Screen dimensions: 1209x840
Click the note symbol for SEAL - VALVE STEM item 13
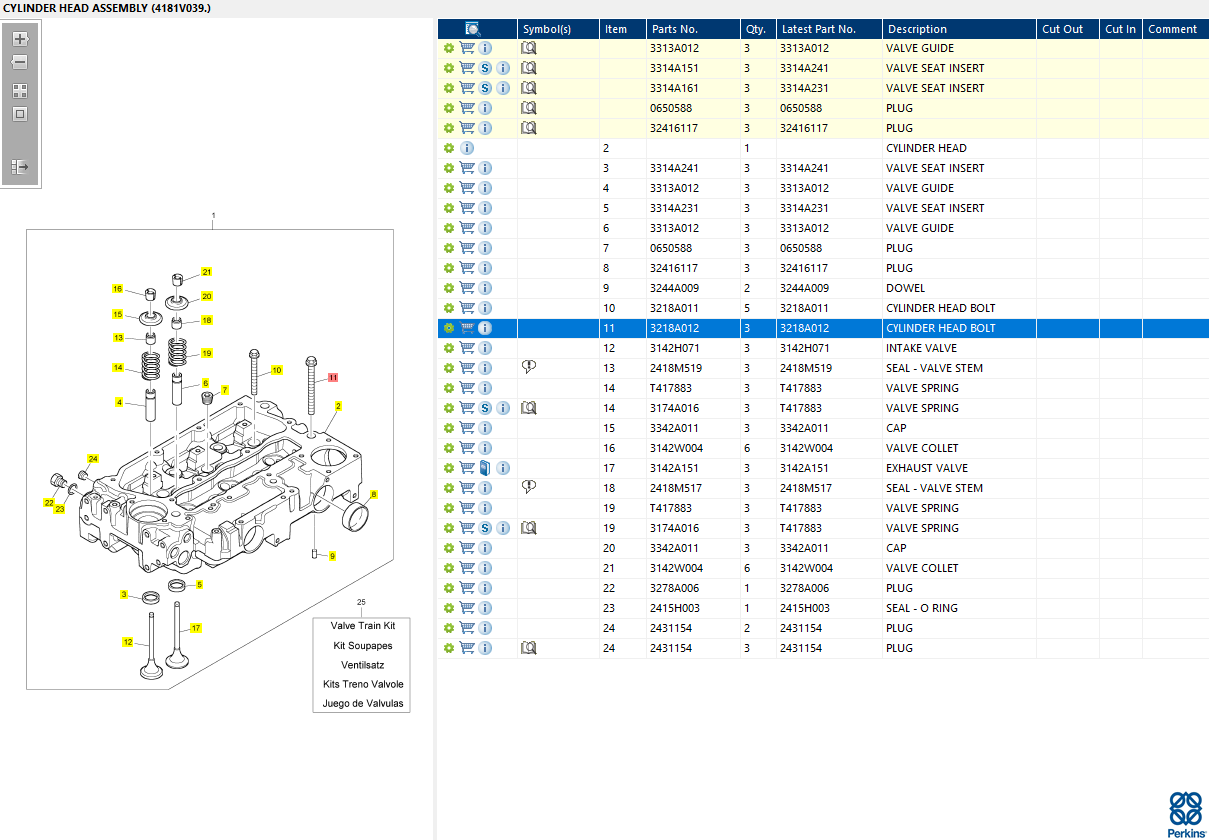[529, 368]
